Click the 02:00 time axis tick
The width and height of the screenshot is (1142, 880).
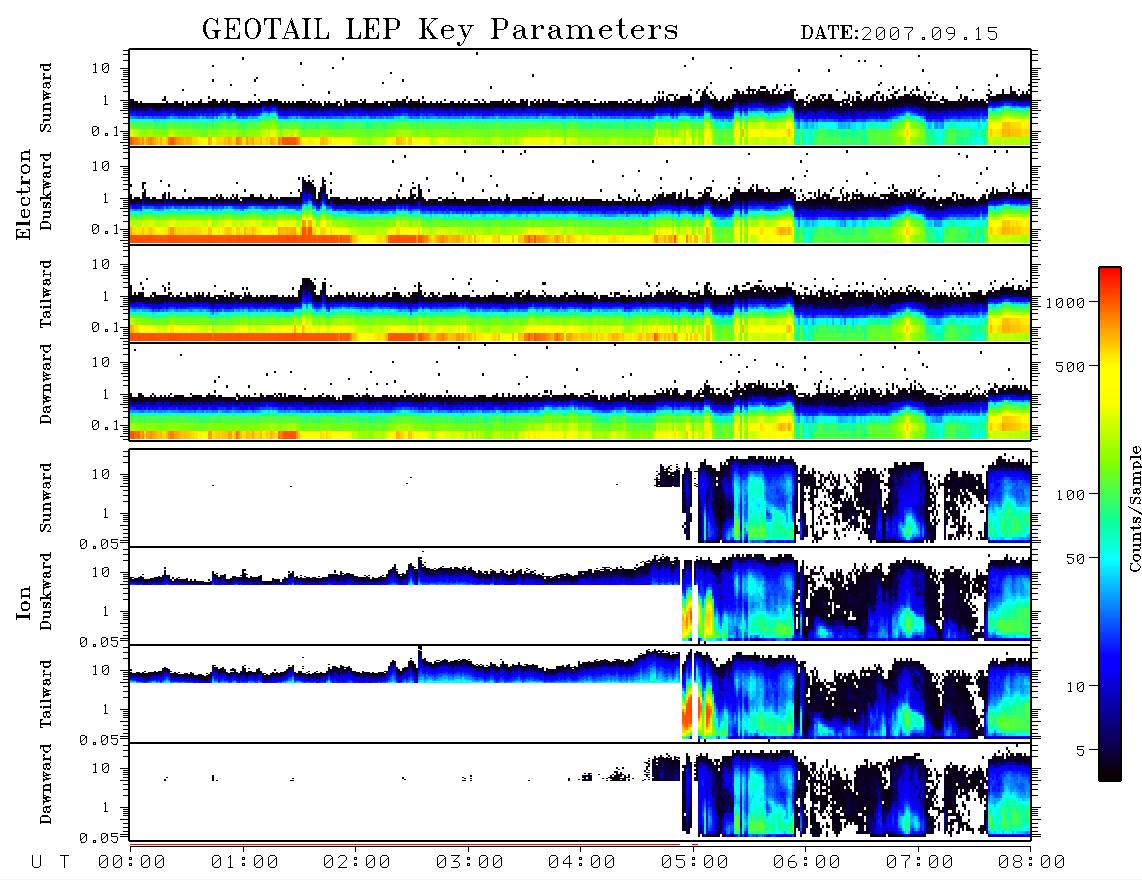[x=357, y=863]
